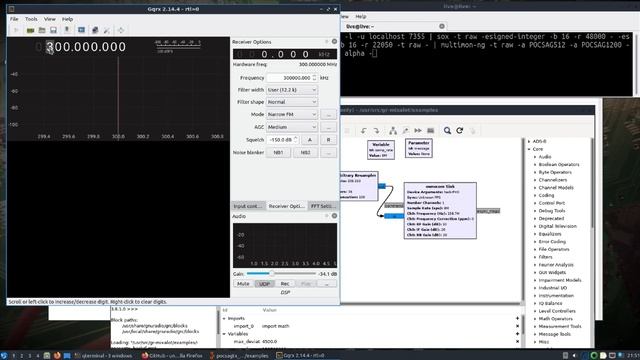The image size is (640, 360).
Task: Open the remote control icon in Gqrx toolbar
Action: [x=95, y=30]
